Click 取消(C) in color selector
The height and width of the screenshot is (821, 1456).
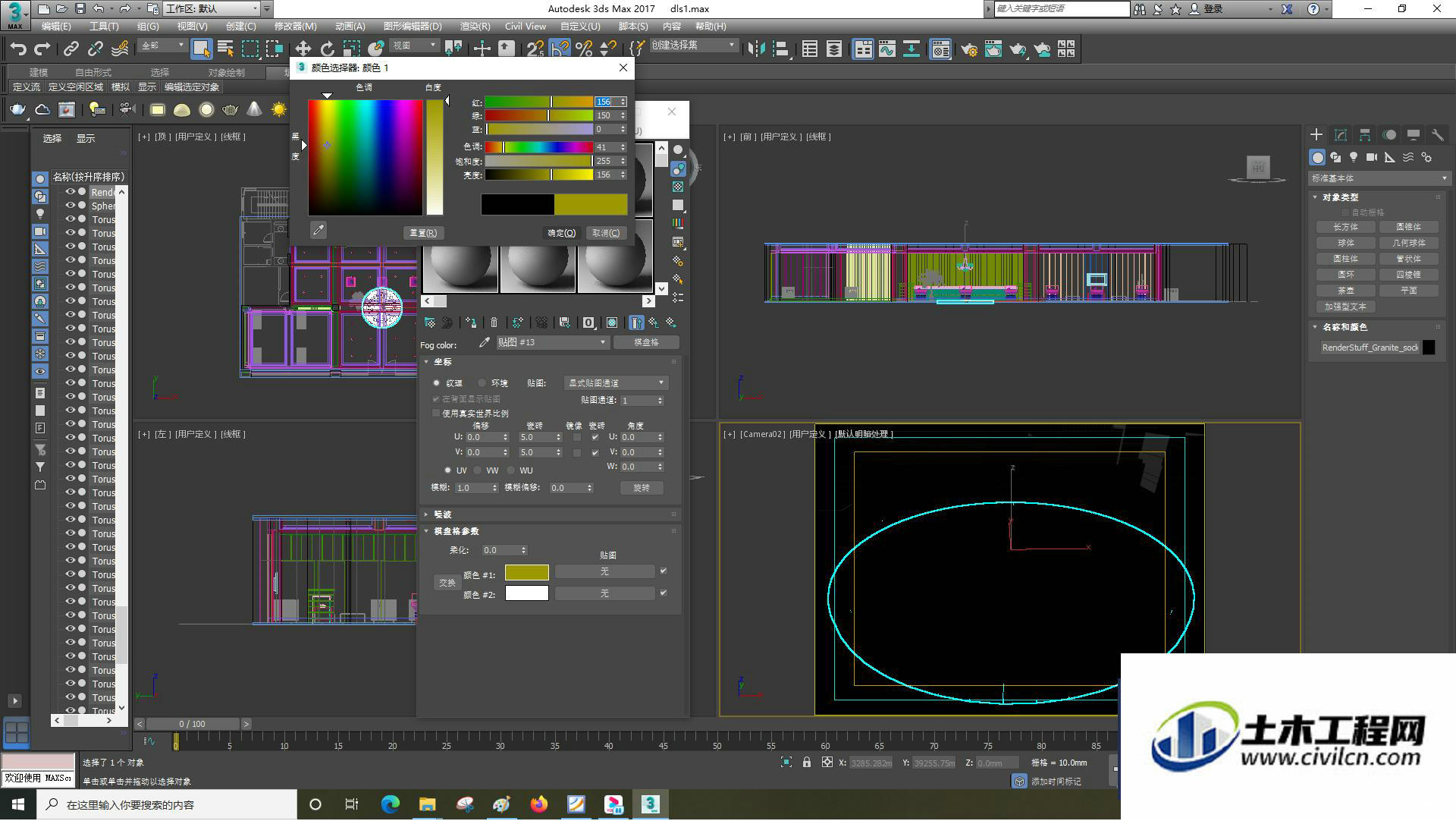(x=606, y=234)
